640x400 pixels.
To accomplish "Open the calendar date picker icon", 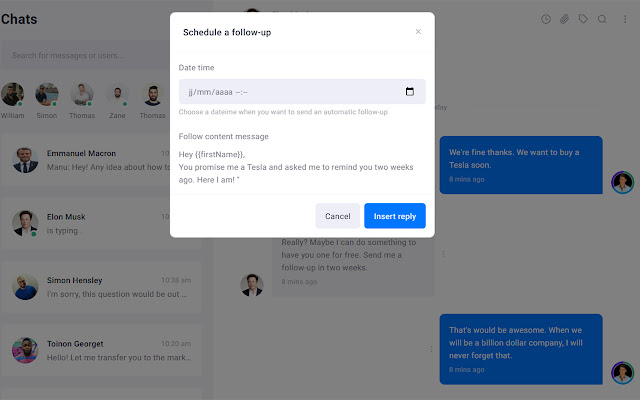I will pos(410,92).
